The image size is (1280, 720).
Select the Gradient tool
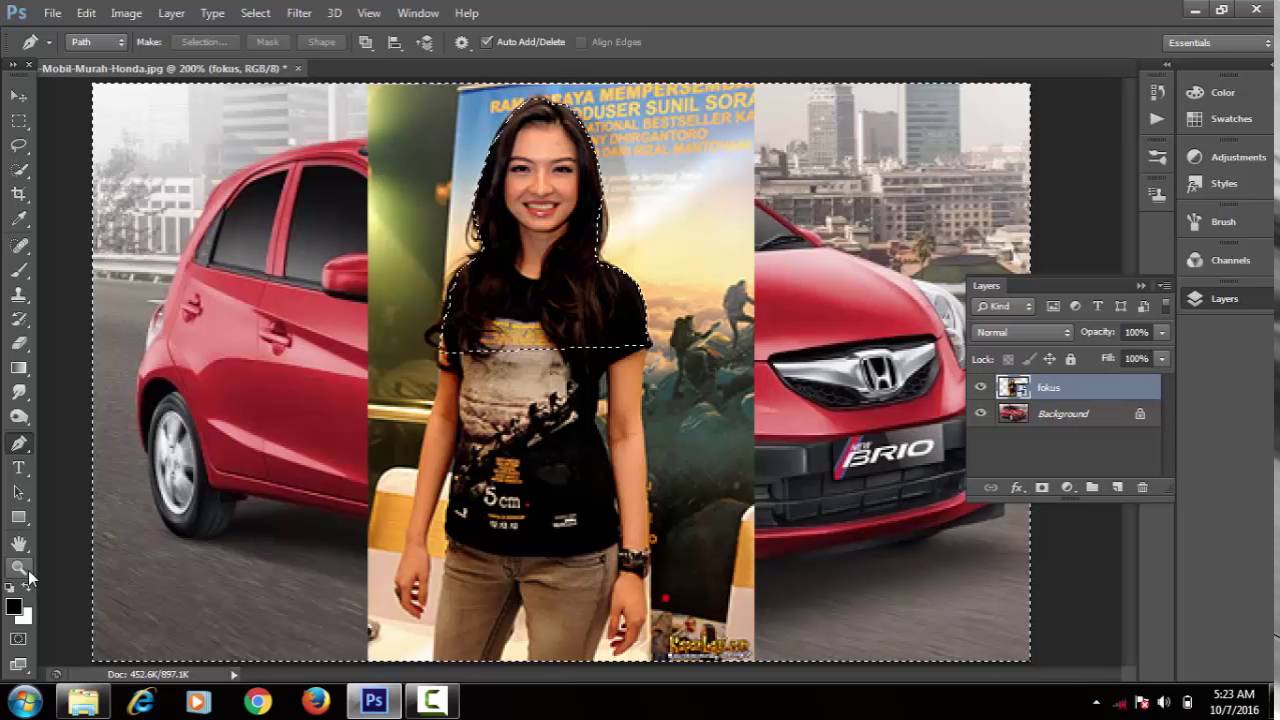19,369
